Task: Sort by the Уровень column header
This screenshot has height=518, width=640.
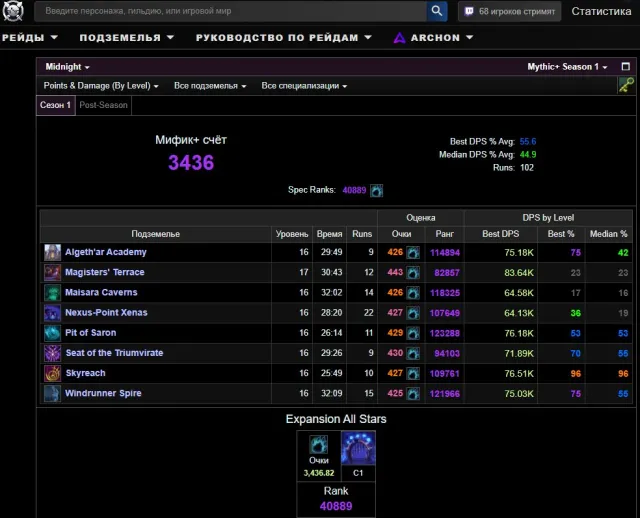Action: 292,234
